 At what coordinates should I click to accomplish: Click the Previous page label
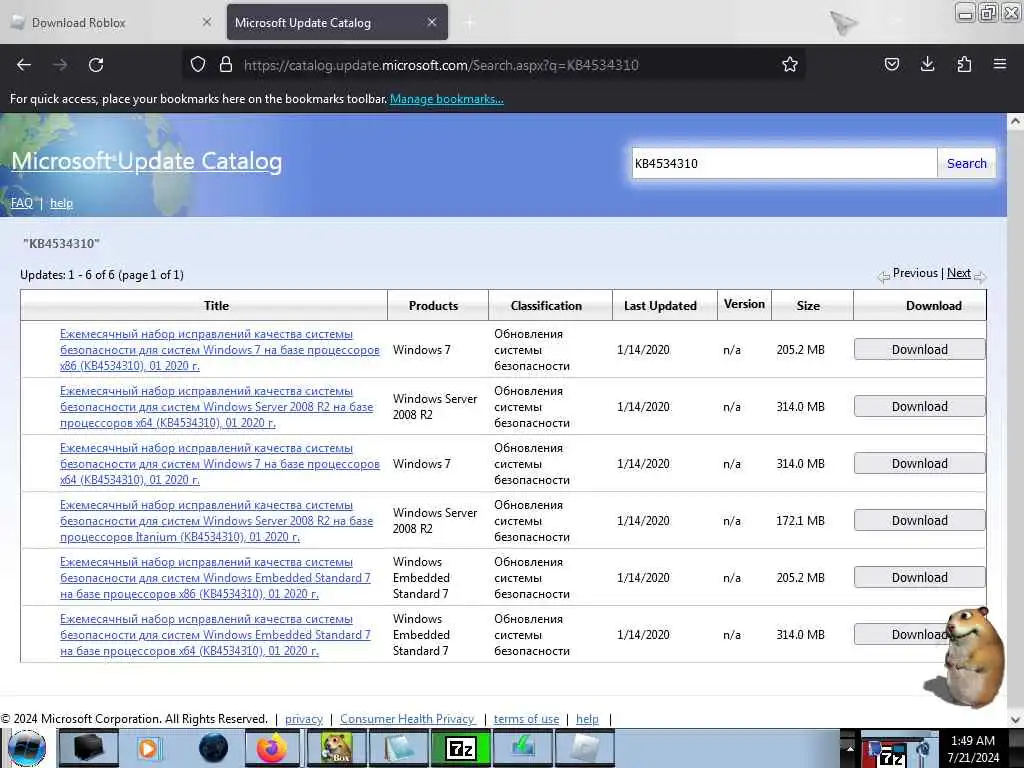pos(915,273)
